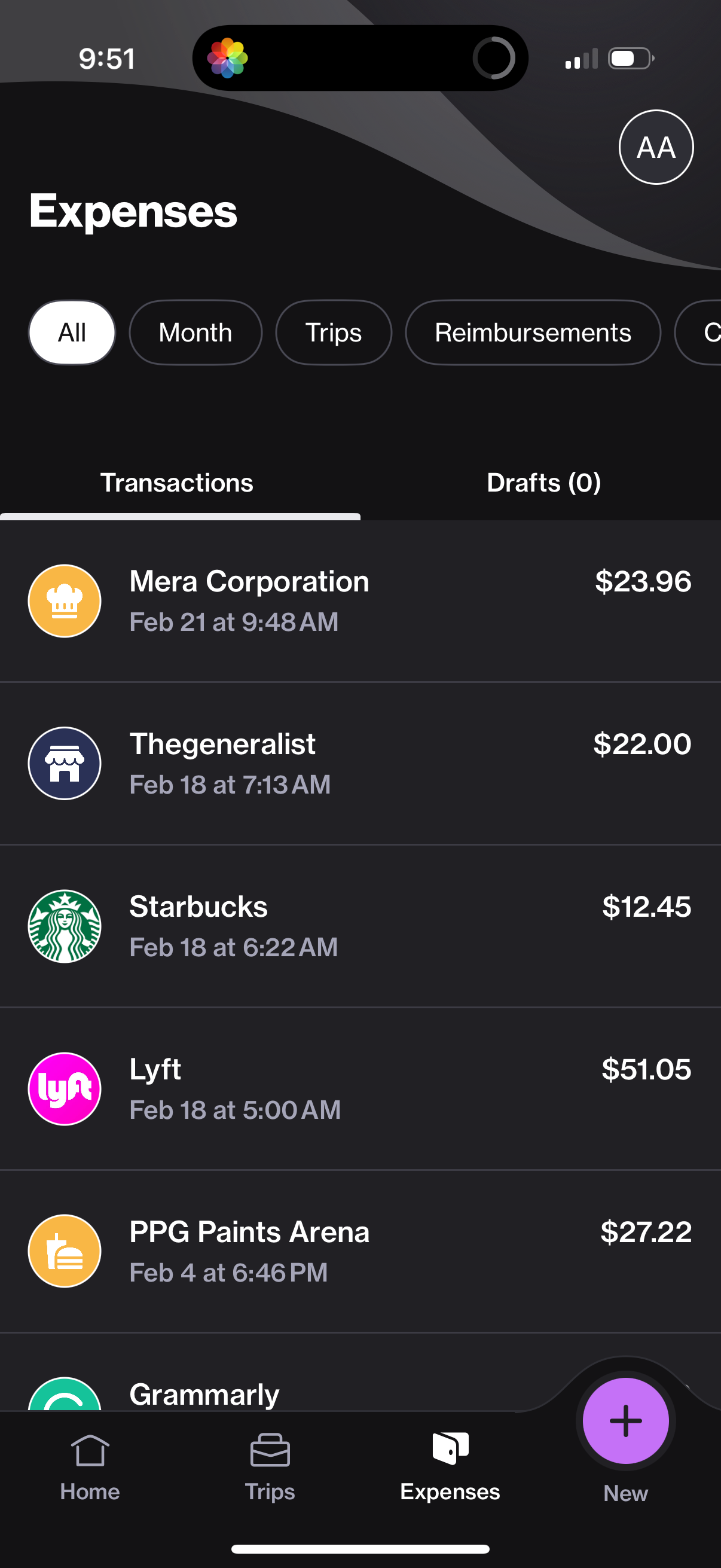Screen dimensions: 721x1568
Task: Tap the Mera Corporation chef hat icon
Action: (x=65, y=601)
